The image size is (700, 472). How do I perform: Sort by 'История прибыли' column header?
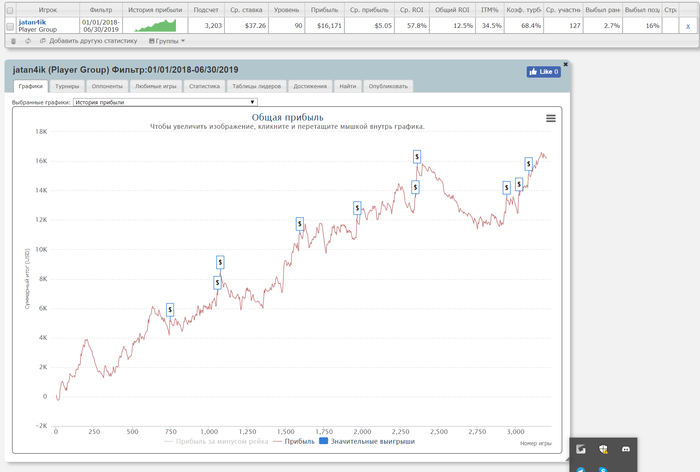(155, 10)
